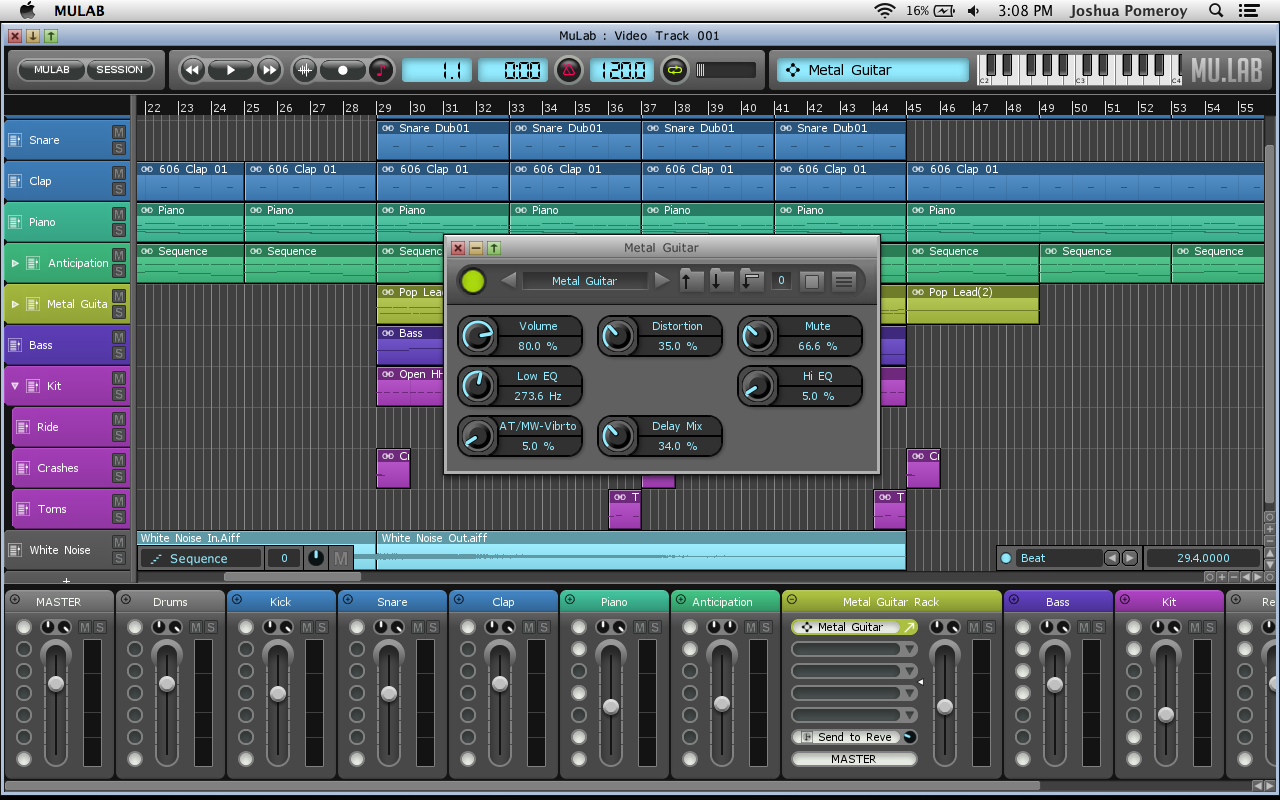Image resolution: width=1280 pixels, height=800 pixels.
Task: Click the MULAB button
Action: click(x=52, y=70)
